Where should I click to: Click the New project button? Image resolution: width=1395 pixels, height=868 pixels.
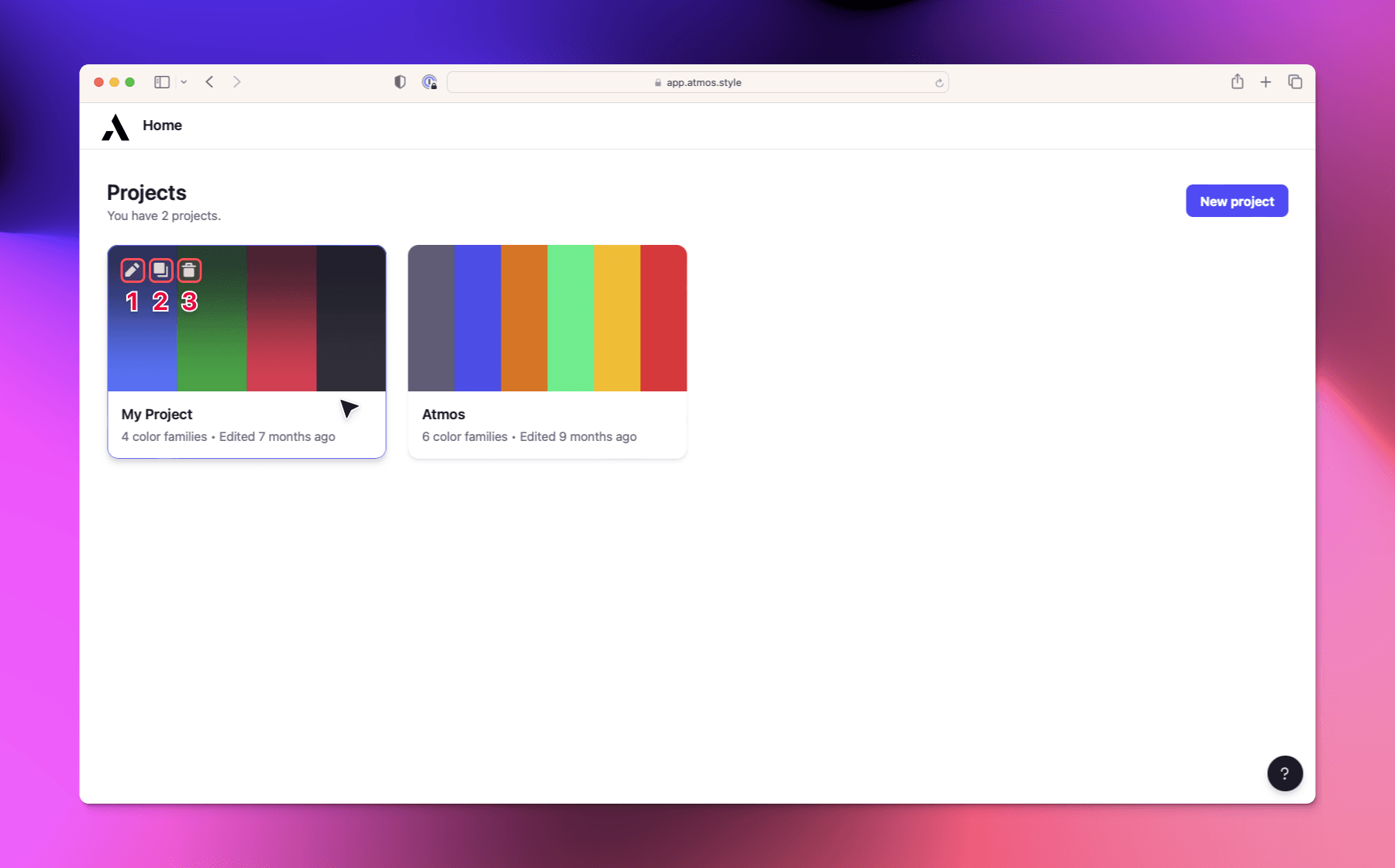[1236, 201]
